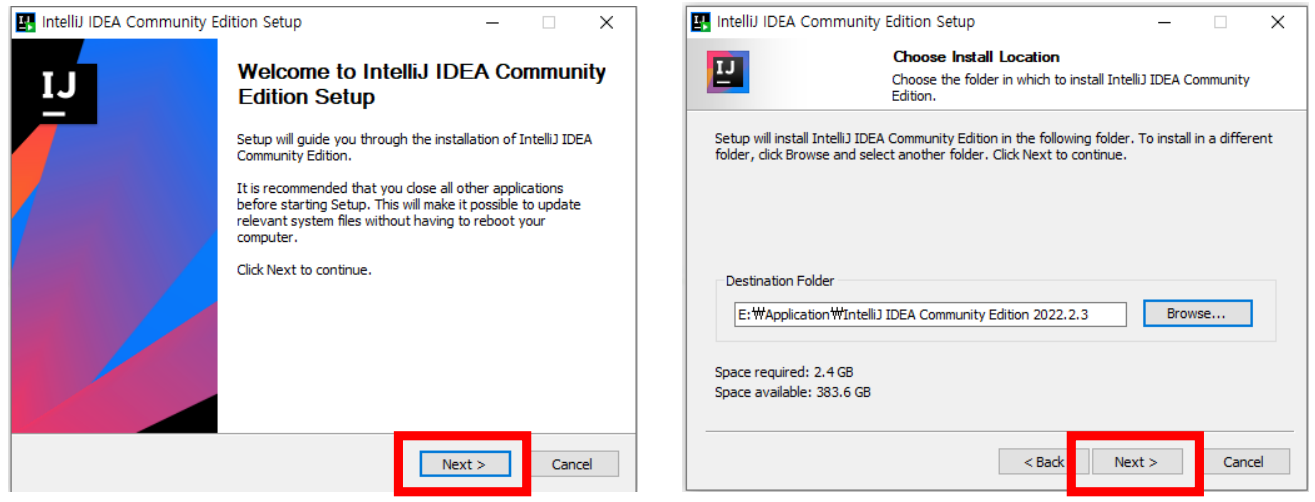Image resolution: width=1315 pixels, height=502 pixels.
Task: Go Back in Choose Install Location window
Action: [1043, 462]
